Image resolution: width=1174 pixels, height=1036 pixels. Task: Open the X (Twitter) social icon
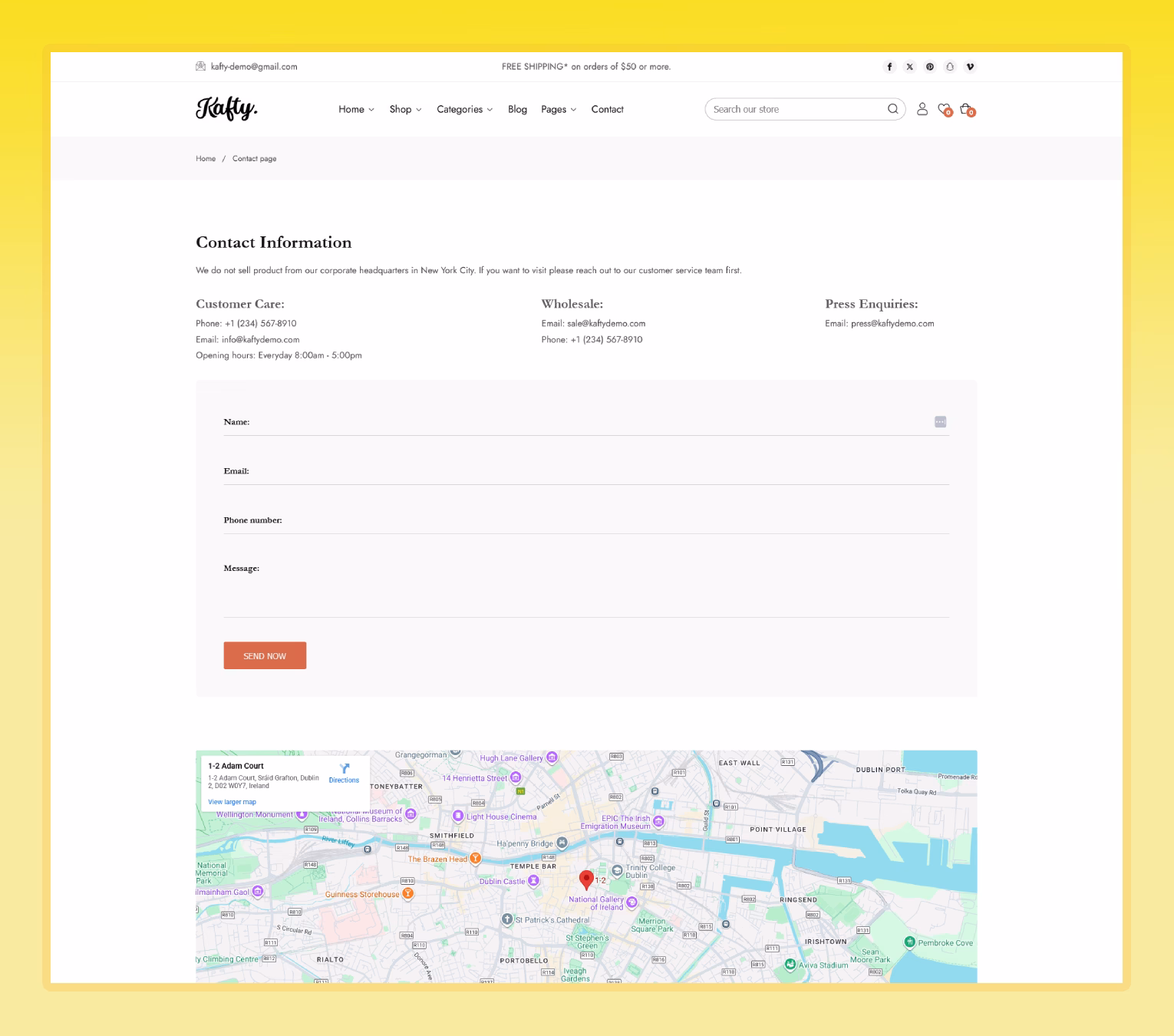tap(910, 67)
